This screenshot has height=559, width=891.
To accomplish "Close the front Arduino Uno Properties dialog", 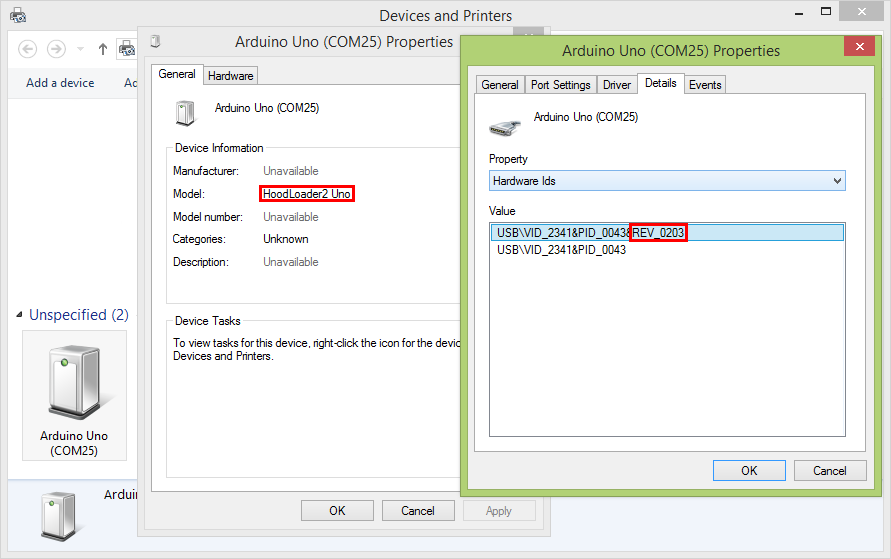I will (860, 47).
